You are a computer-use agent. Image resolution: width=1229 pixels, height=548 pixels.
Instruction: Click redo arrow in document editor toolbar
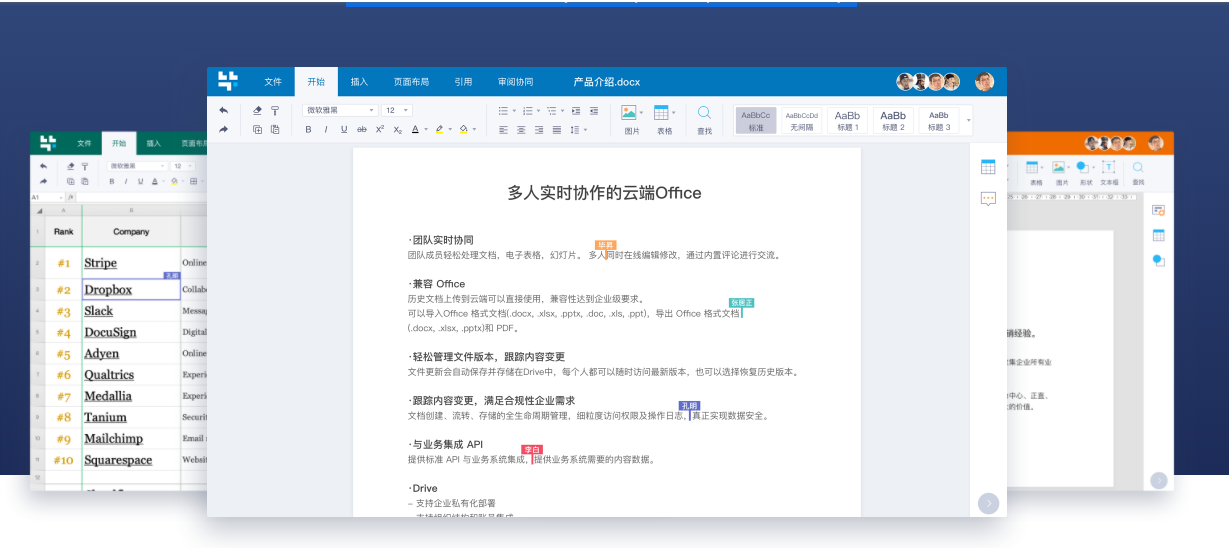223,129
